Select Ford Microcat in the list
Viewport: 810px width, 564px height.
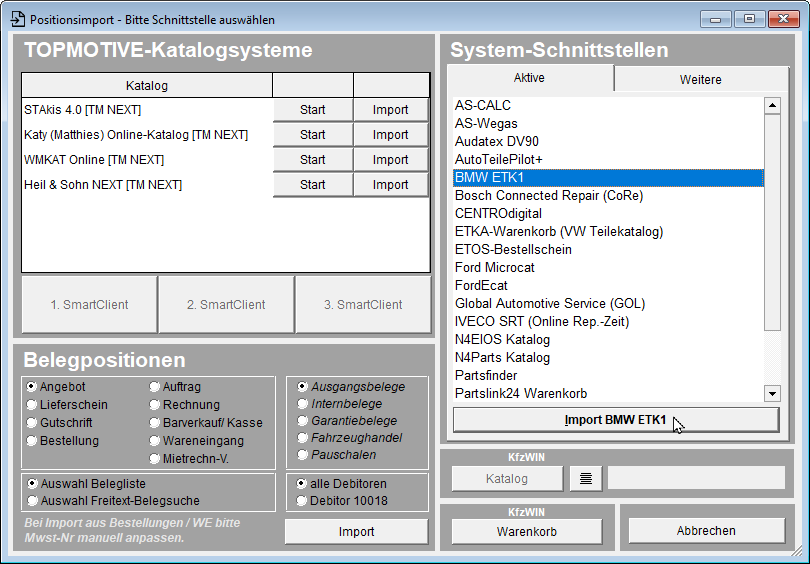click(x=608, y=268)
